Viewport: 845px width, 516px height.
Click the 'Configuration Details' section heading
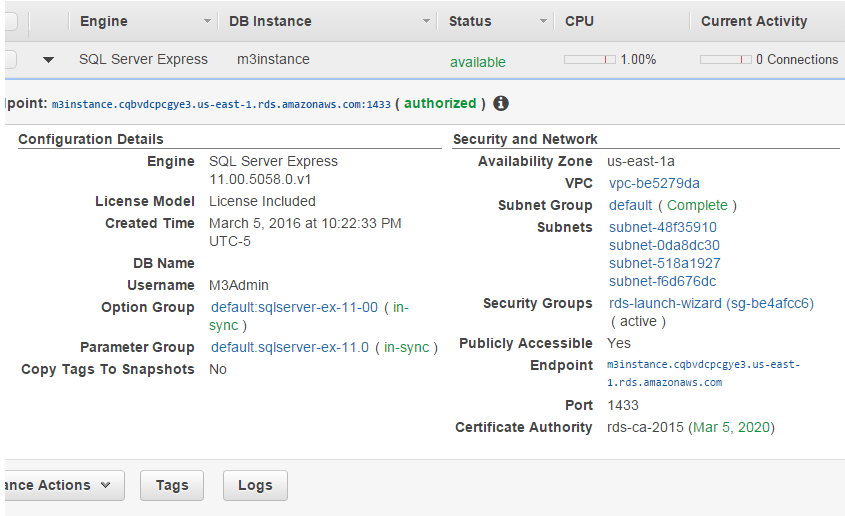pos(91,139)
